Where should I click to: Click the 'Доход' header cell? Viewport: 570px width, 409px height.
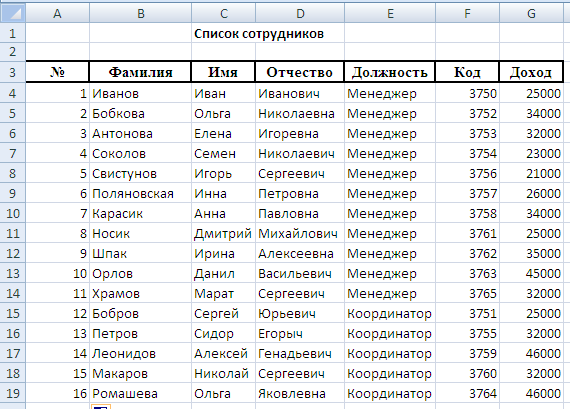(531, 72)
